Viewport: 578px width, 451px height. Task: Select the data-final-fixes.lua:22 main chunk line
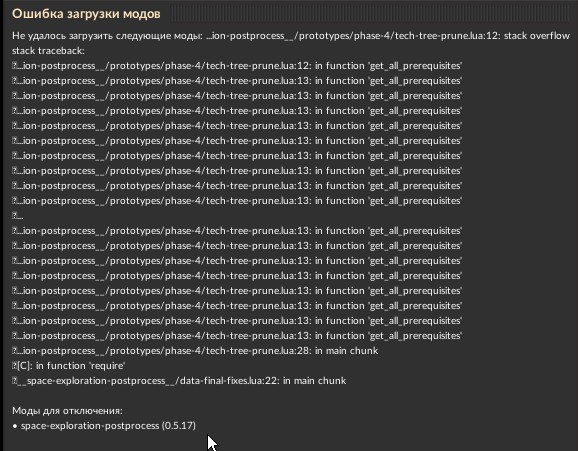(x=179, y=381)
